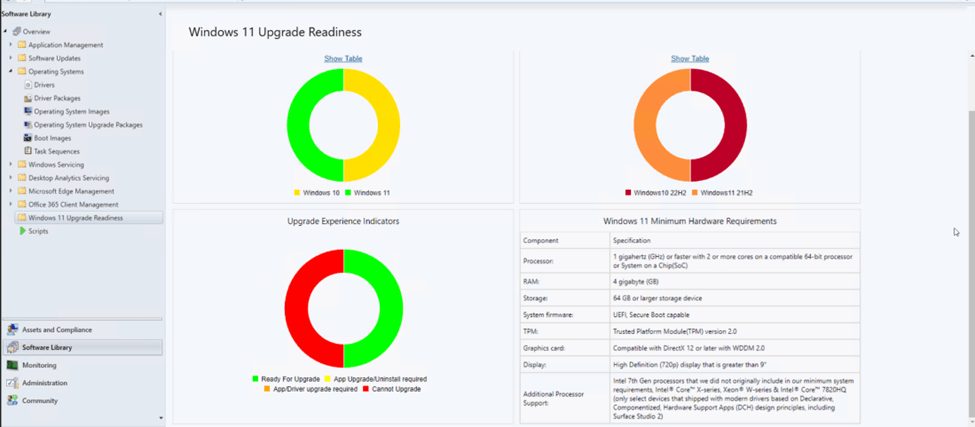
Task: Click Show Table above Windows 10/11 chart
Action: pos(343,59)
